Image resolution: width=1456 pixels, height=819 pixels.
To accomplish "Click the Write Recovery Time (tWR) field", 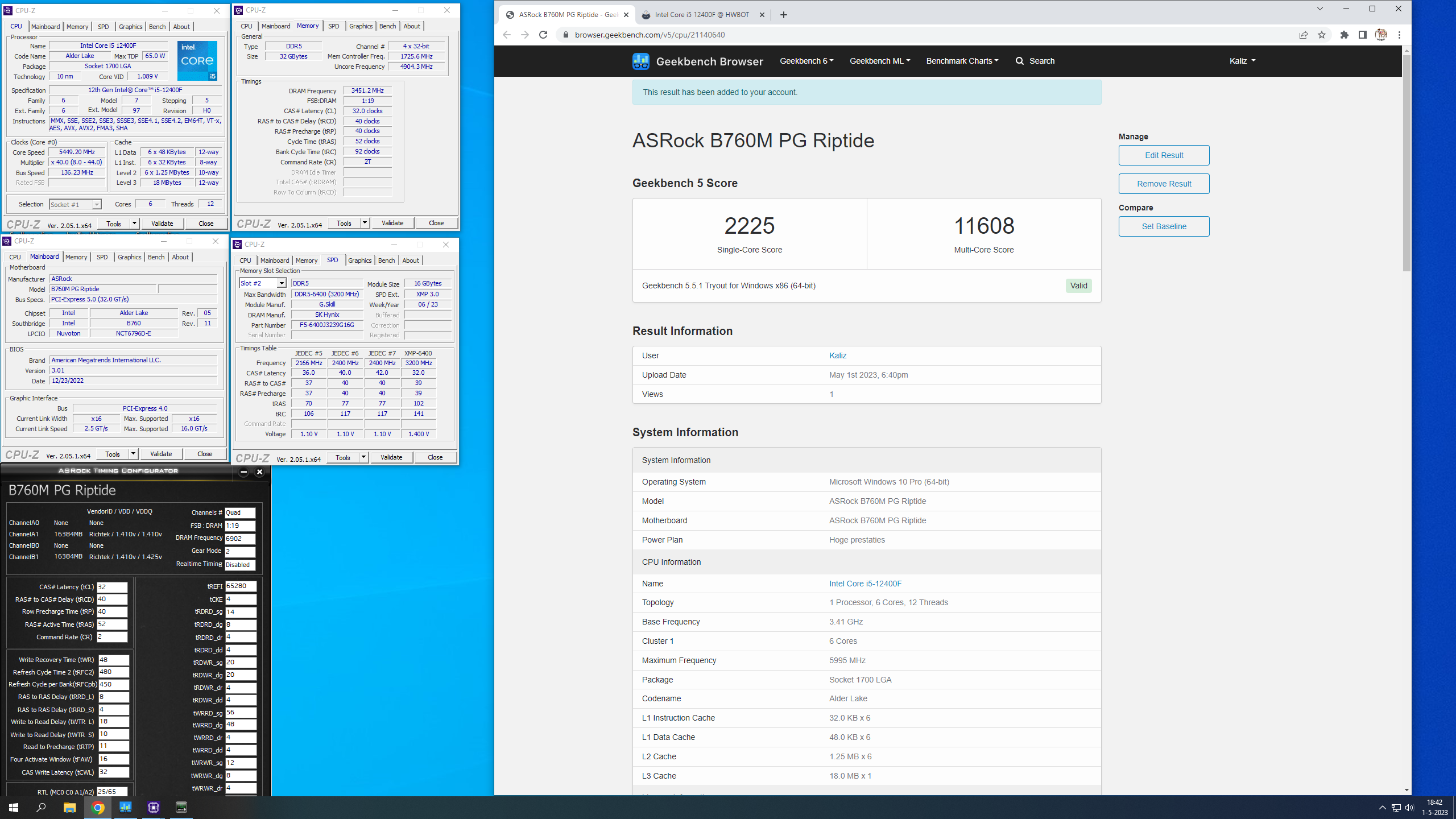I will point(114,660).
